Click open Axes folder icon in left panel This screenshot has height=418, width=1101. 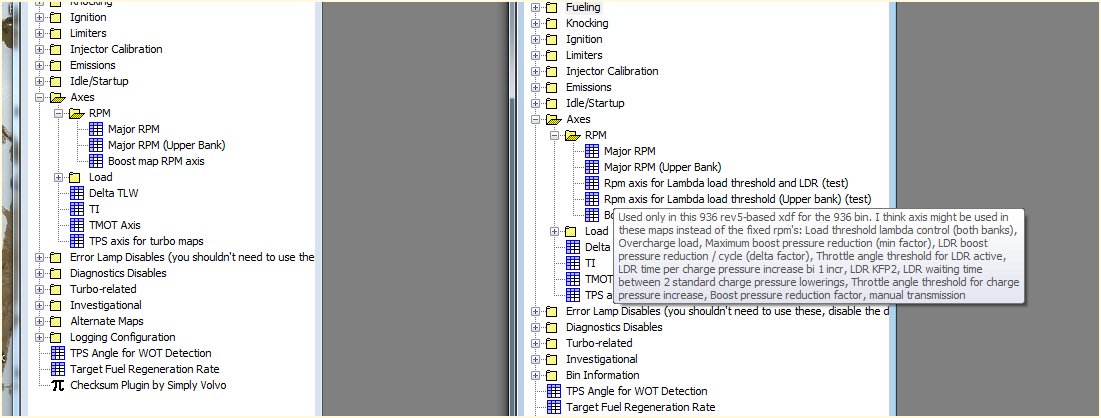click(x=58, y=98)
